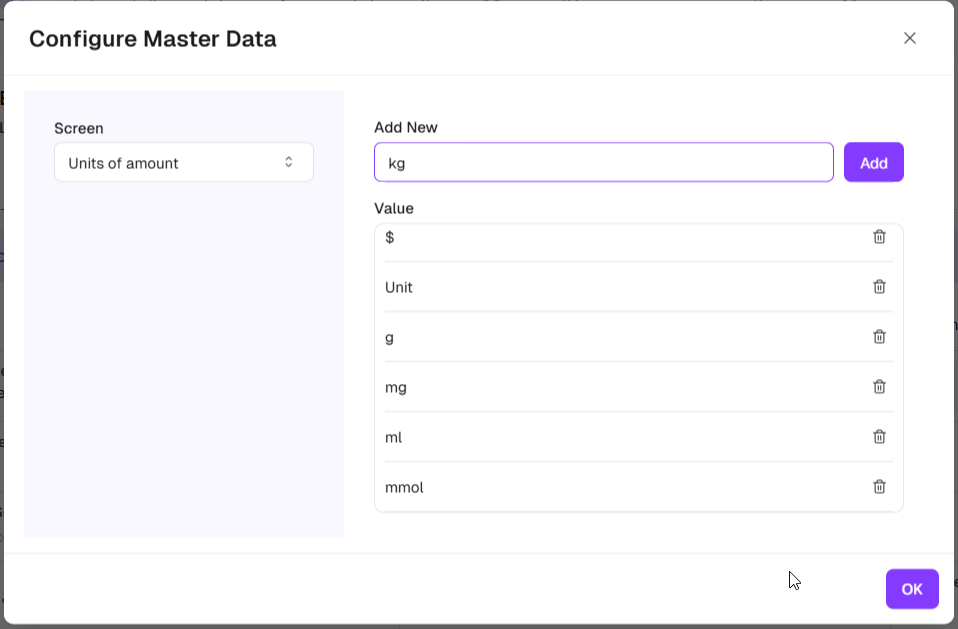
Task: Pick the "mg" list item text
Action: pos(396,387)
